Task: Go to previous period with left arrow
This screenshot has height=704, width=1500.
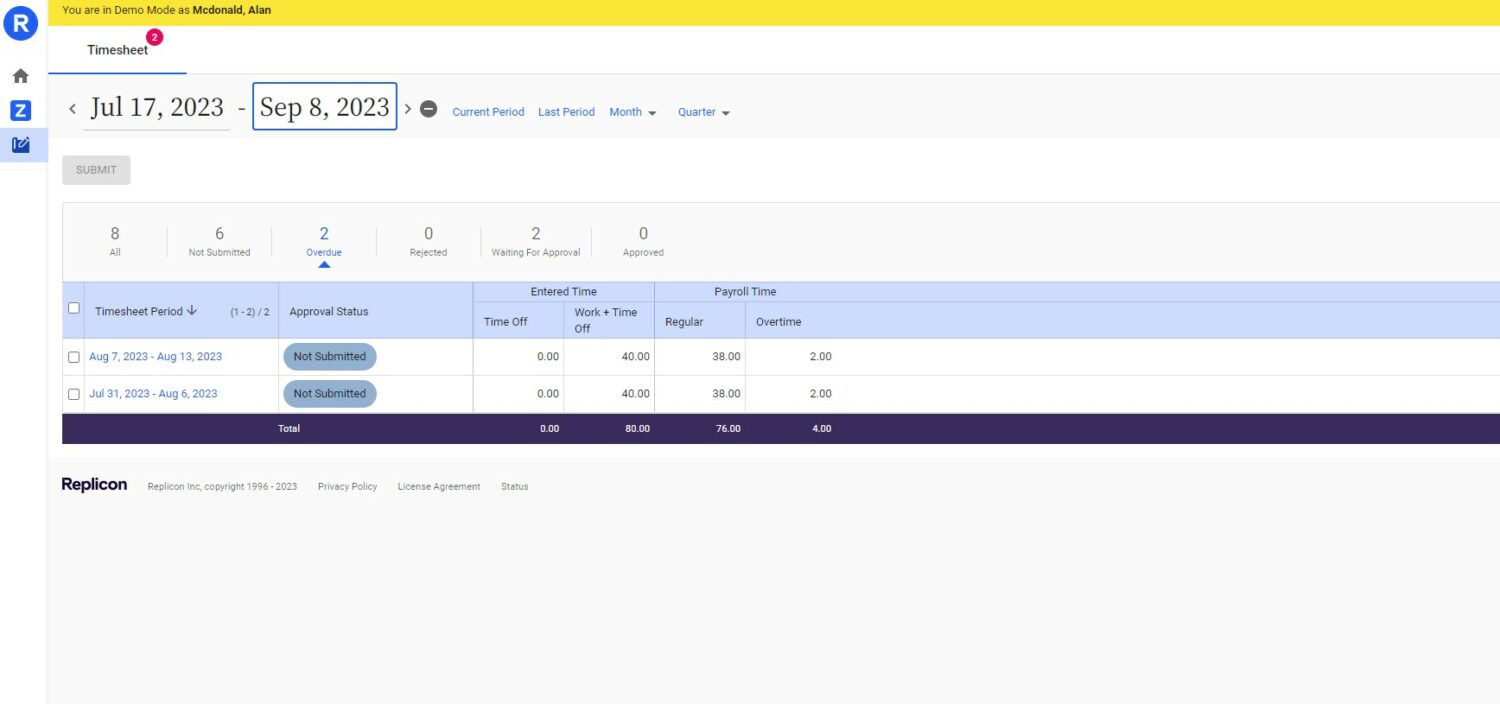Action: coord(73,107)
